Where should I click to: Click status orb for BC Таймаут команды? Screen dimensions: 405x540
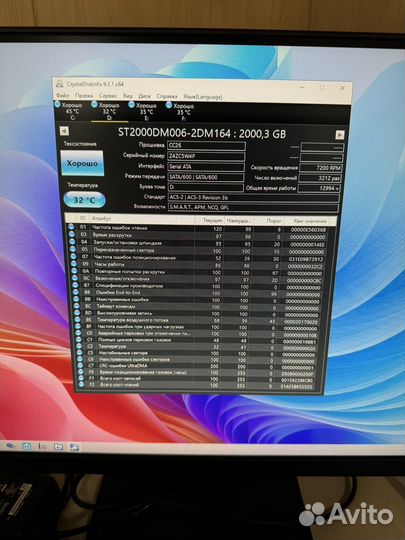coord(77,306)
